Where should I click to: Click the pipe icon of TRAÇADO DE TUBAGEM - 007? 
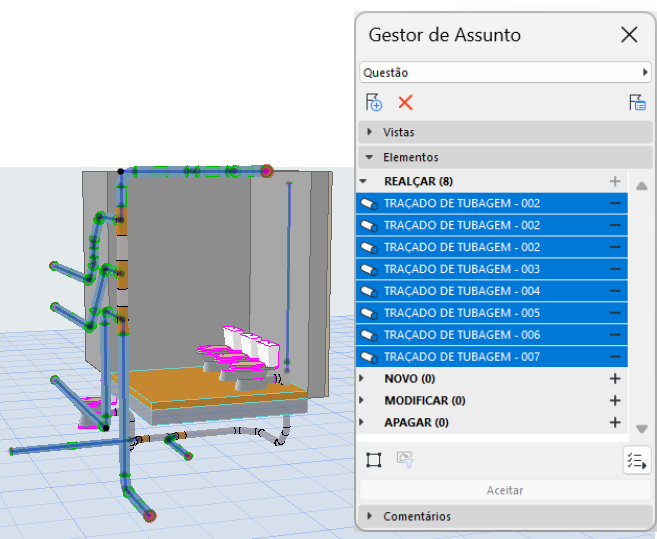369,357
